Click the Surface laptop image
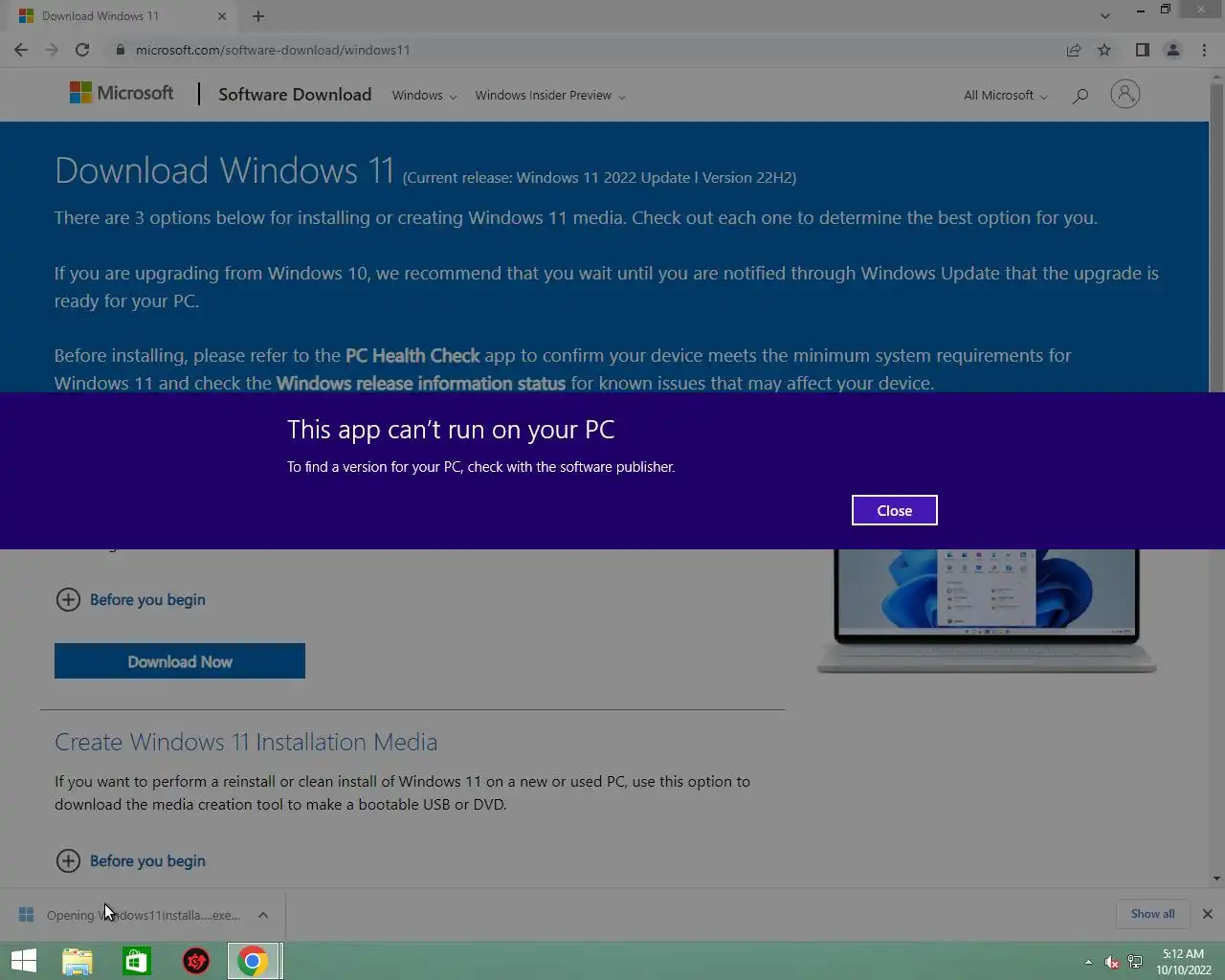Image resolution: width=1225 pixels, height=980 pixels. point(987,611)
